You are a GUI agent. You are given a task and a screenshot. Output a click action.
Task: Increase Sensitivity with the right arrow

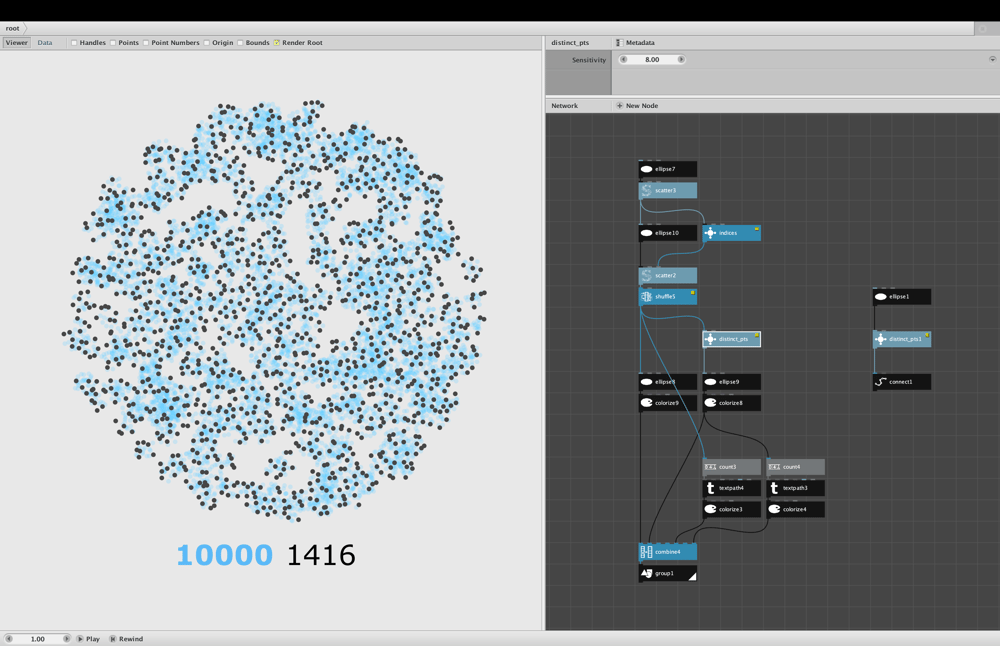[x=681, y=59]
